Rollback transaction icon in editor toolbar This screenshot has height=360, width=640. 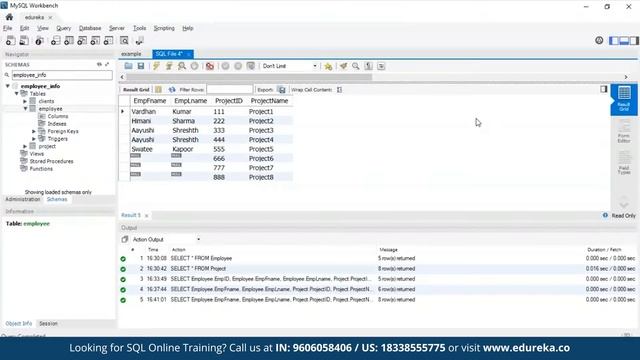(x=238, y=66)
